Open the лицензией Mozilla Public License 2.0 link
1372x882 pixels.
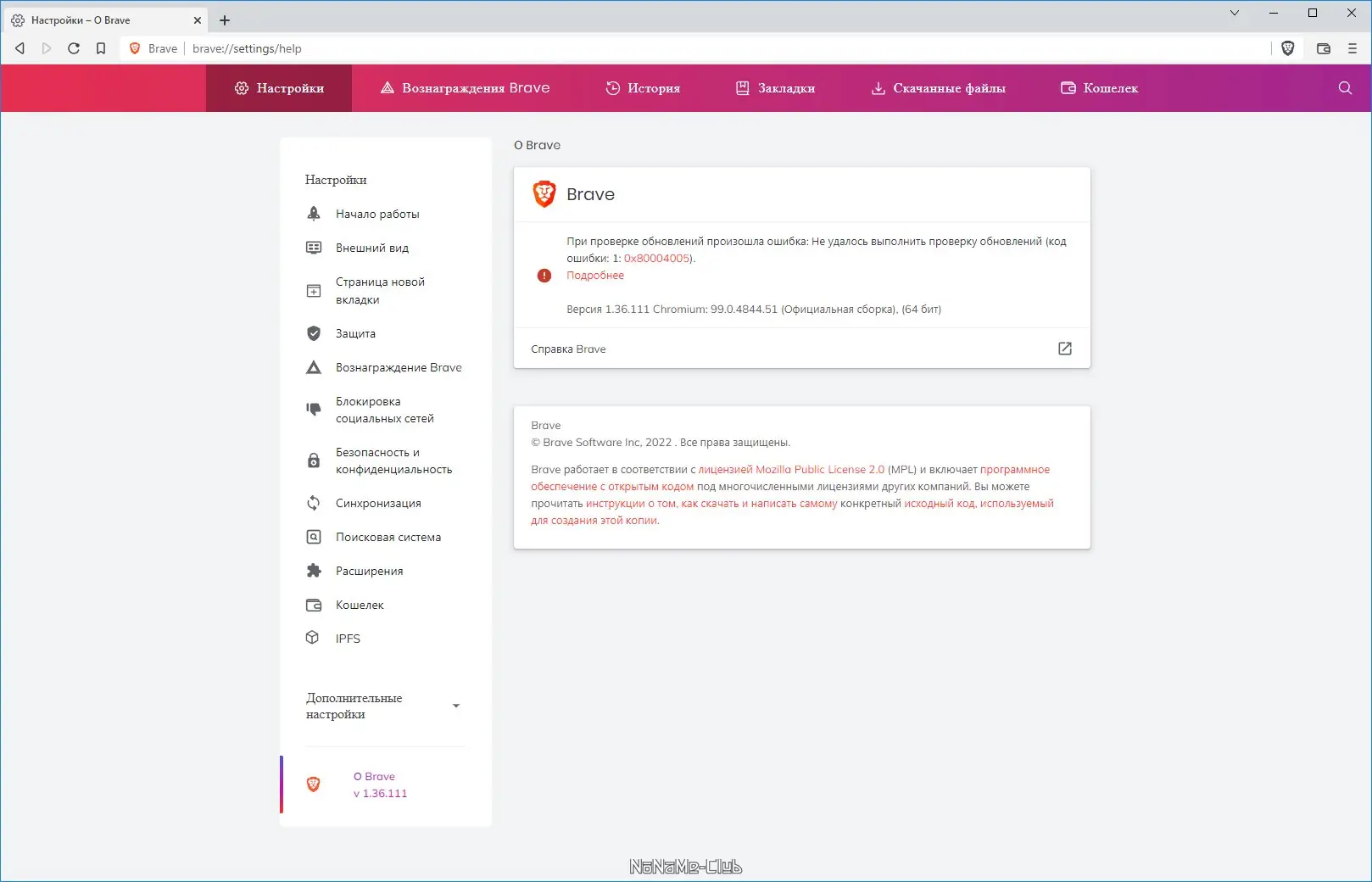point(791,470)
